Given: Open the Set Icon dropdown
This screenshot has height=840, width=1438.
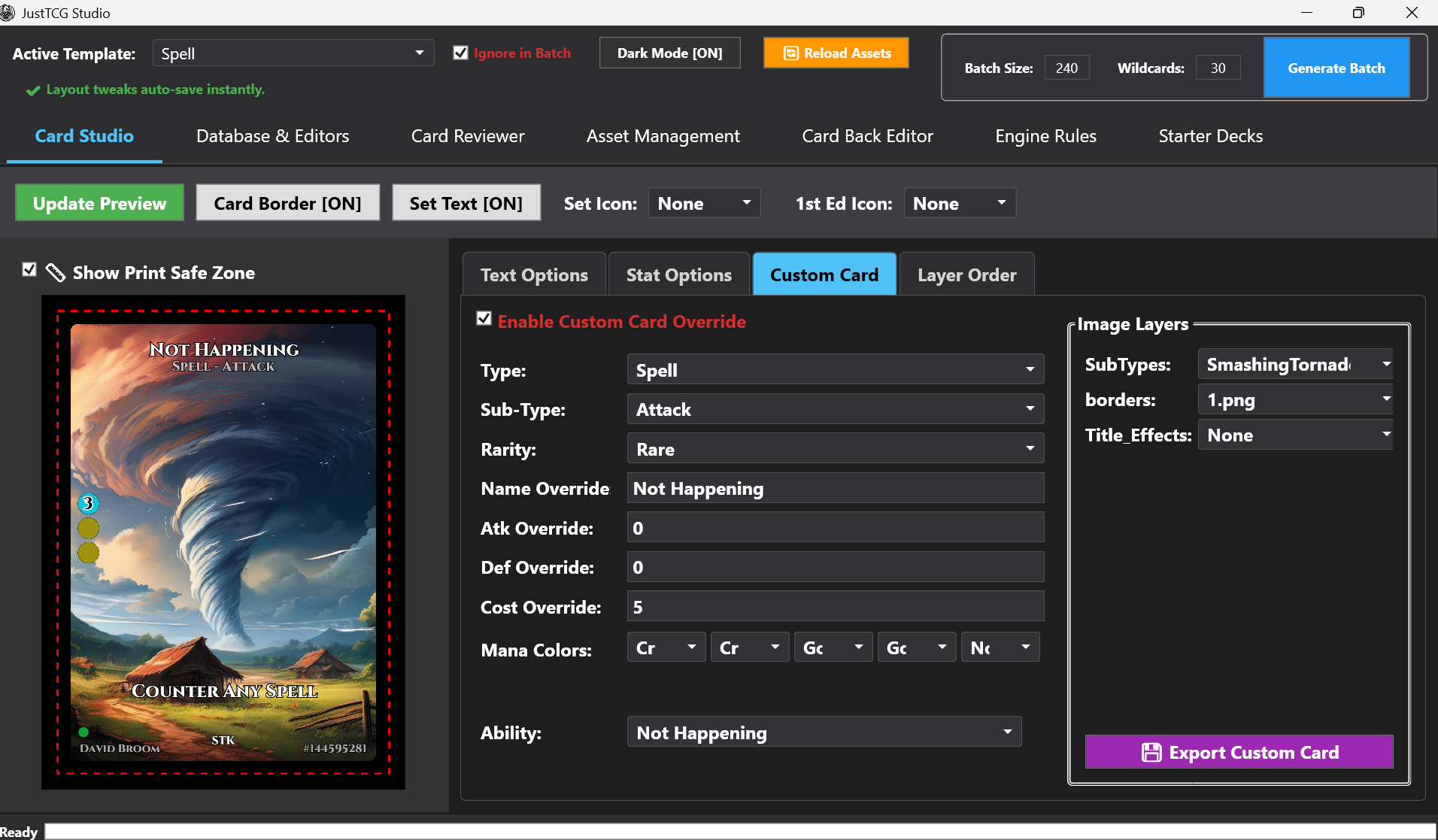Looking at the screenshot, I should click(704, 203).
